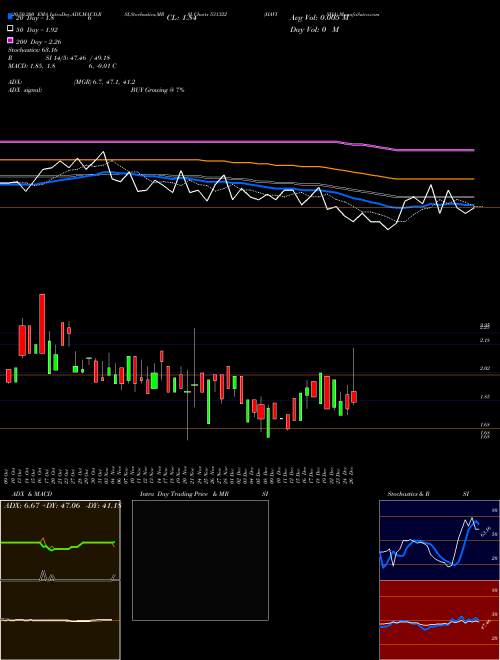Click the 'Day Vol: 0 M' text
The height and width of the screenshot is (660, 500).
(314, 29)
